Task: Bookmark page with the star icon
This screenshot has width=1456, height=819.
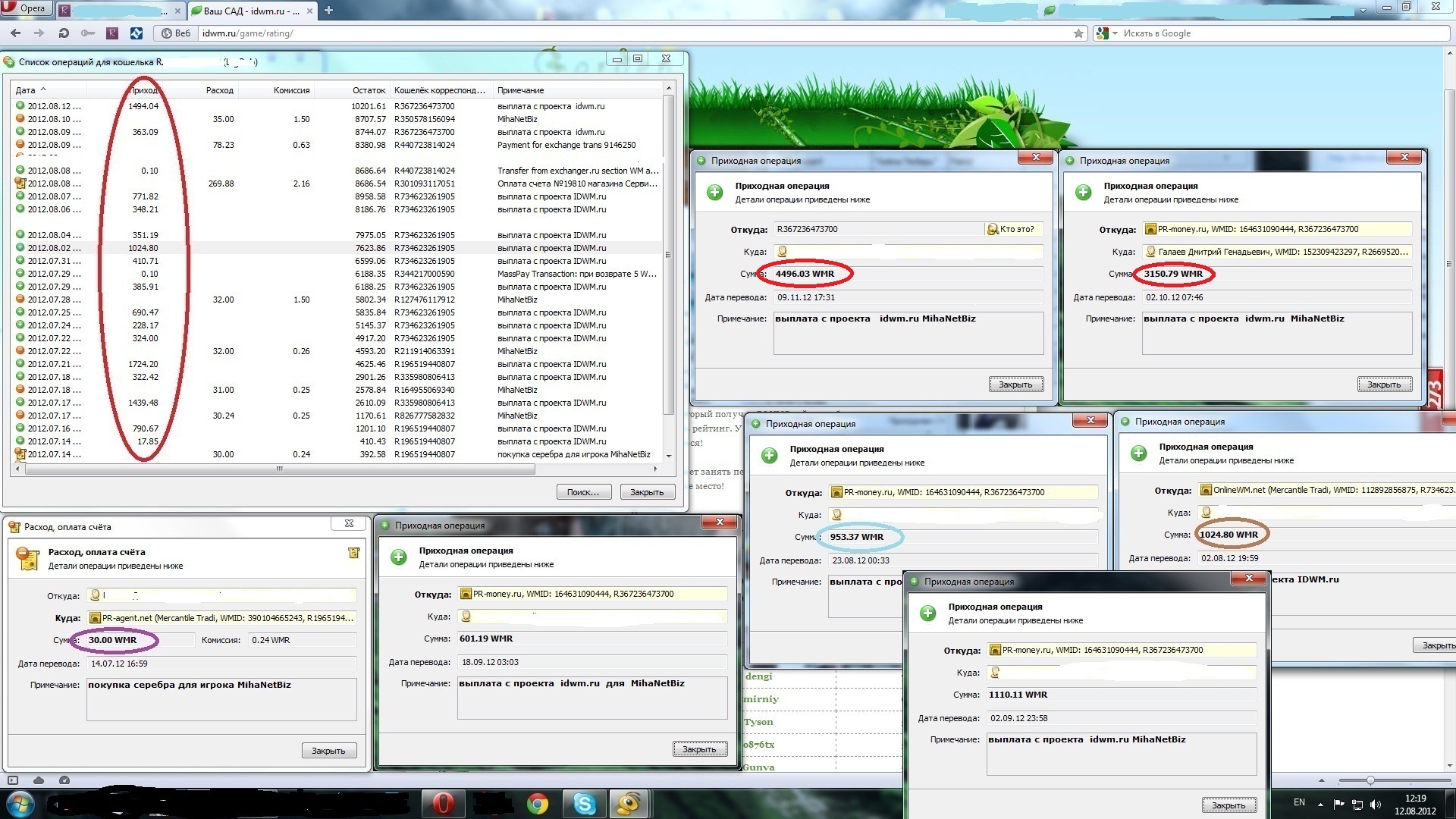Action: click(x=1078, y=33)
